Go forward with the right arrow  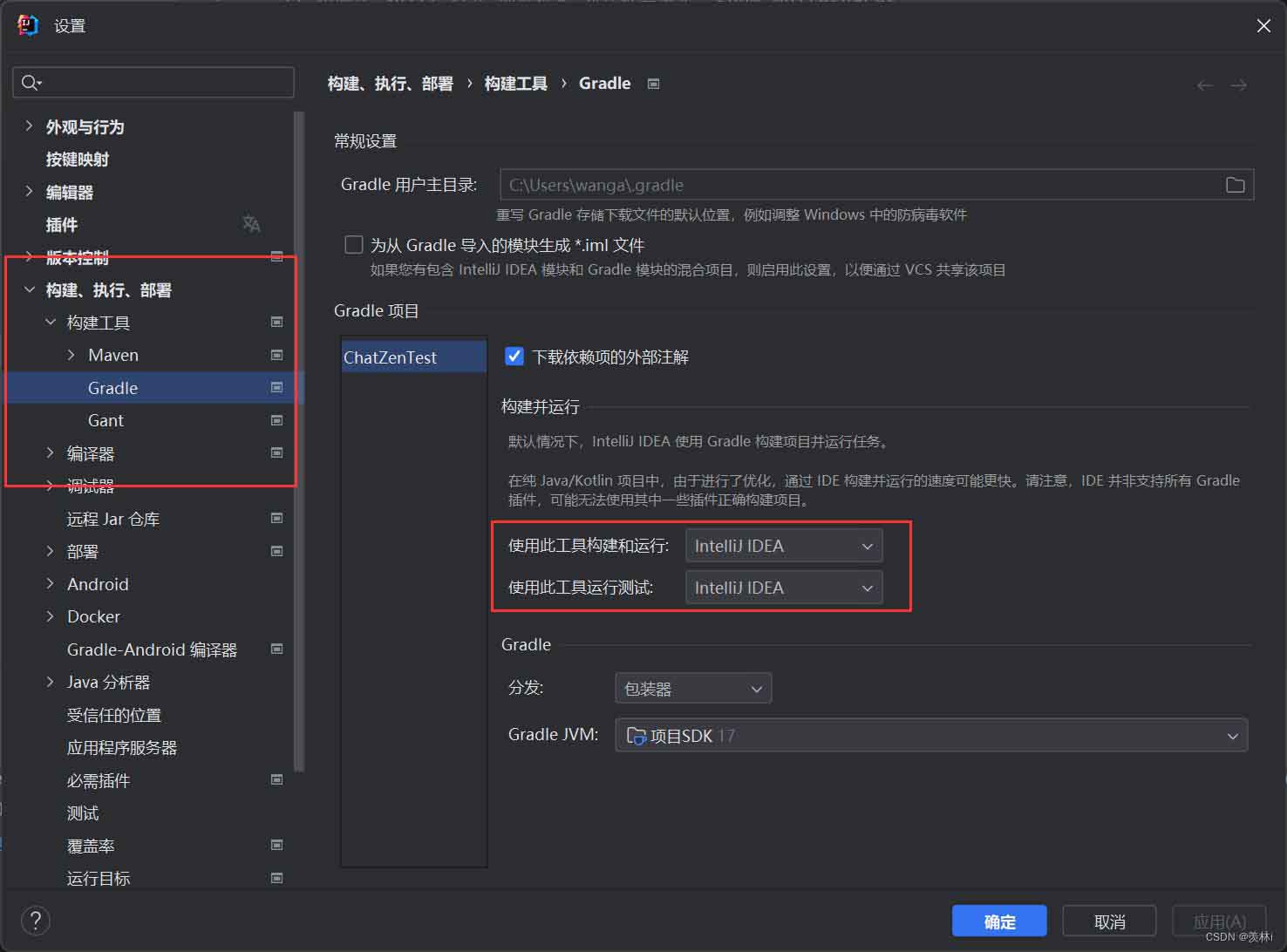point(1238,85)
